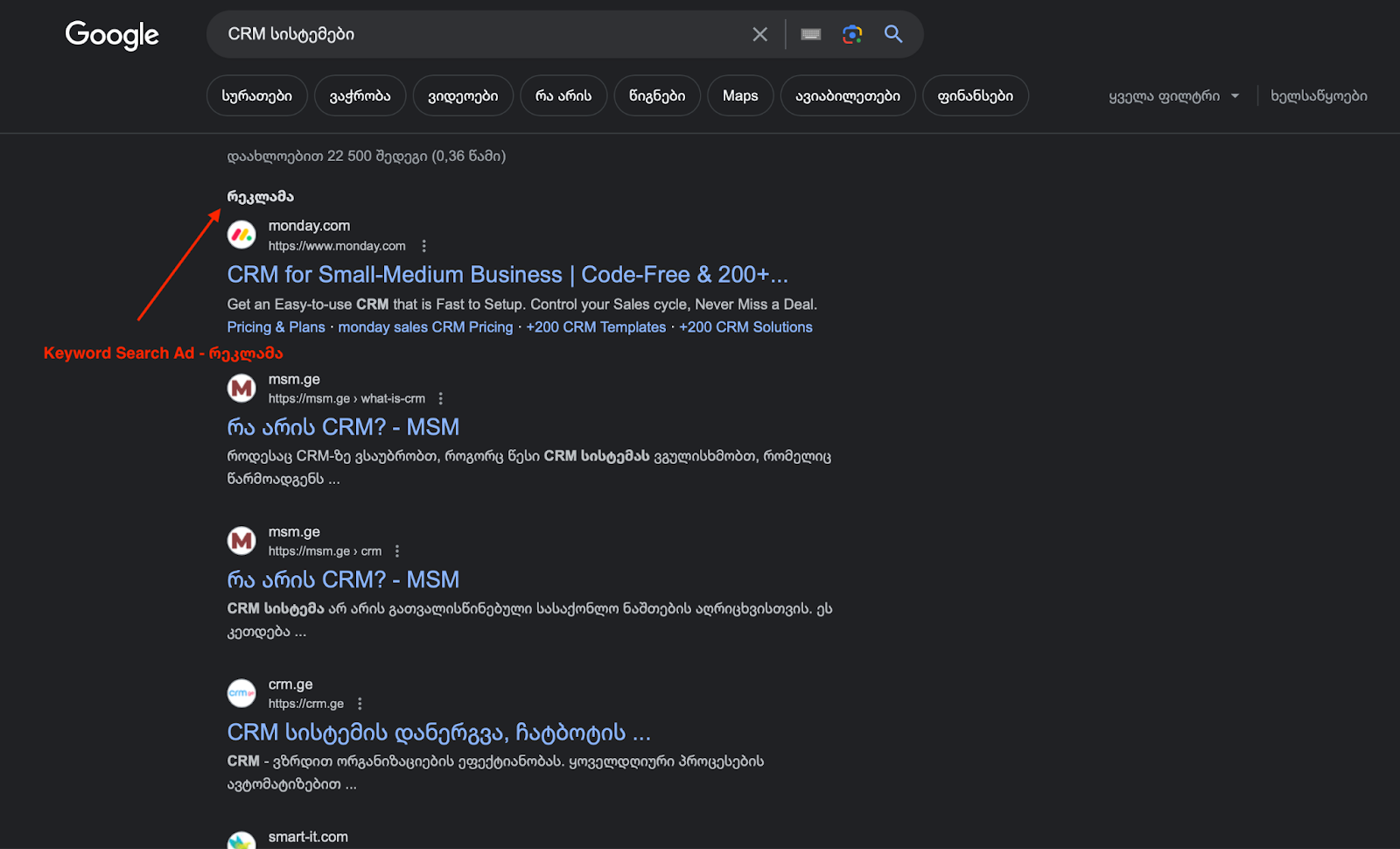Click msm.ge favicon of what-is-crm result
1400x849 pixels.
(241, 388)
